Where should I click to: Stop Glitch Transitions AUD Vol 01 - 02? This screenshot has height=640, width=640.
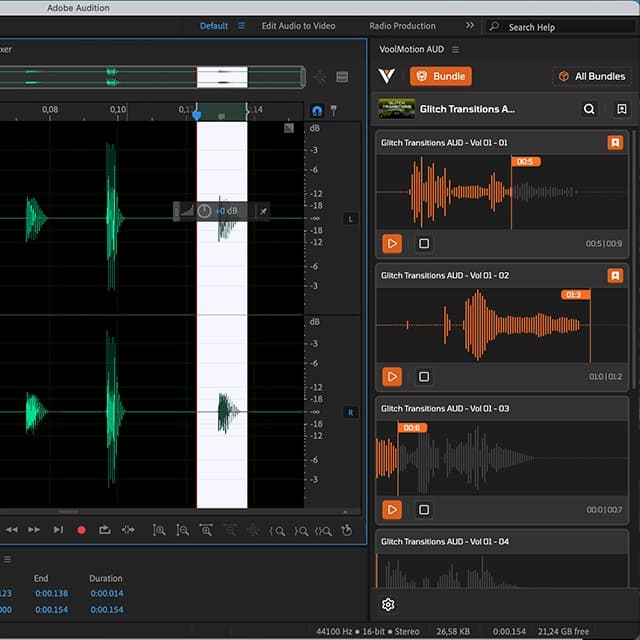coord(424,376)
